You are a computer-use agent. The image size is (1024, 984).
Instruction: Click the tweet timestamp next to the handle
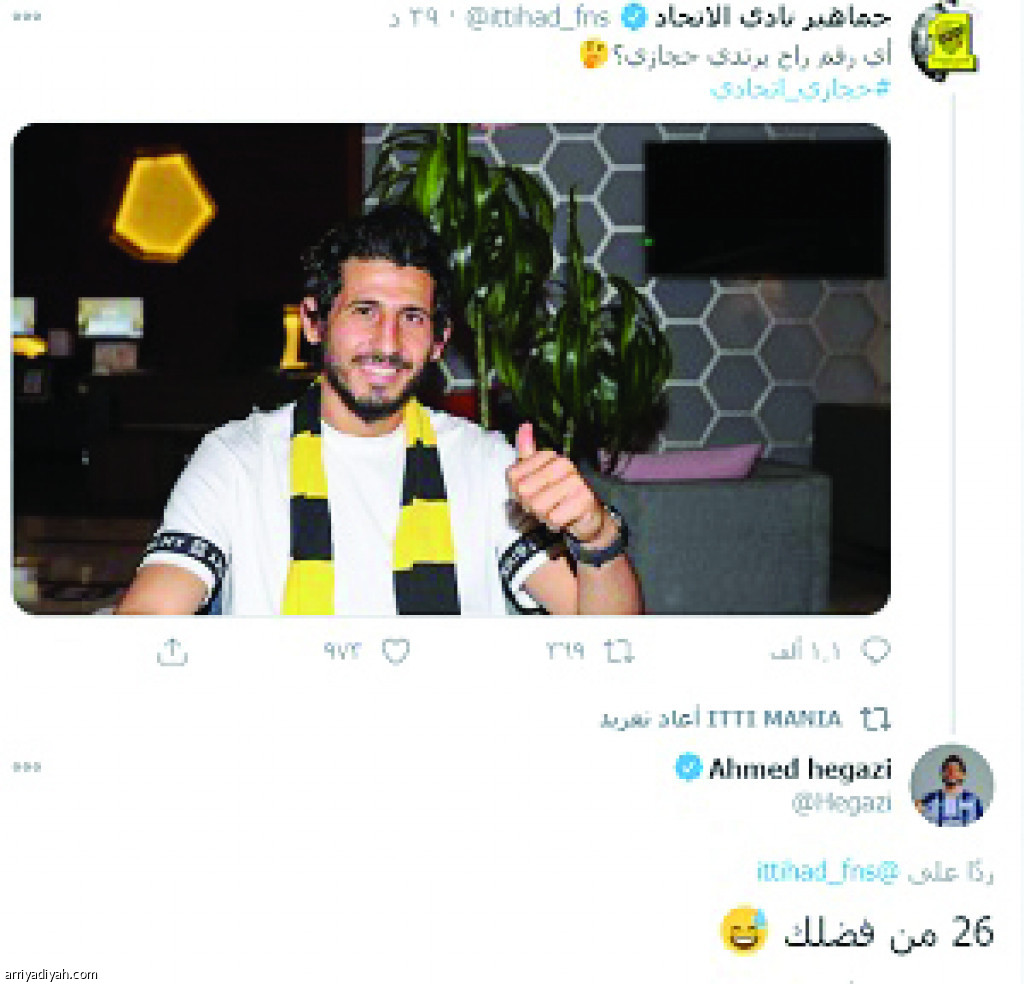coord(414,18)
